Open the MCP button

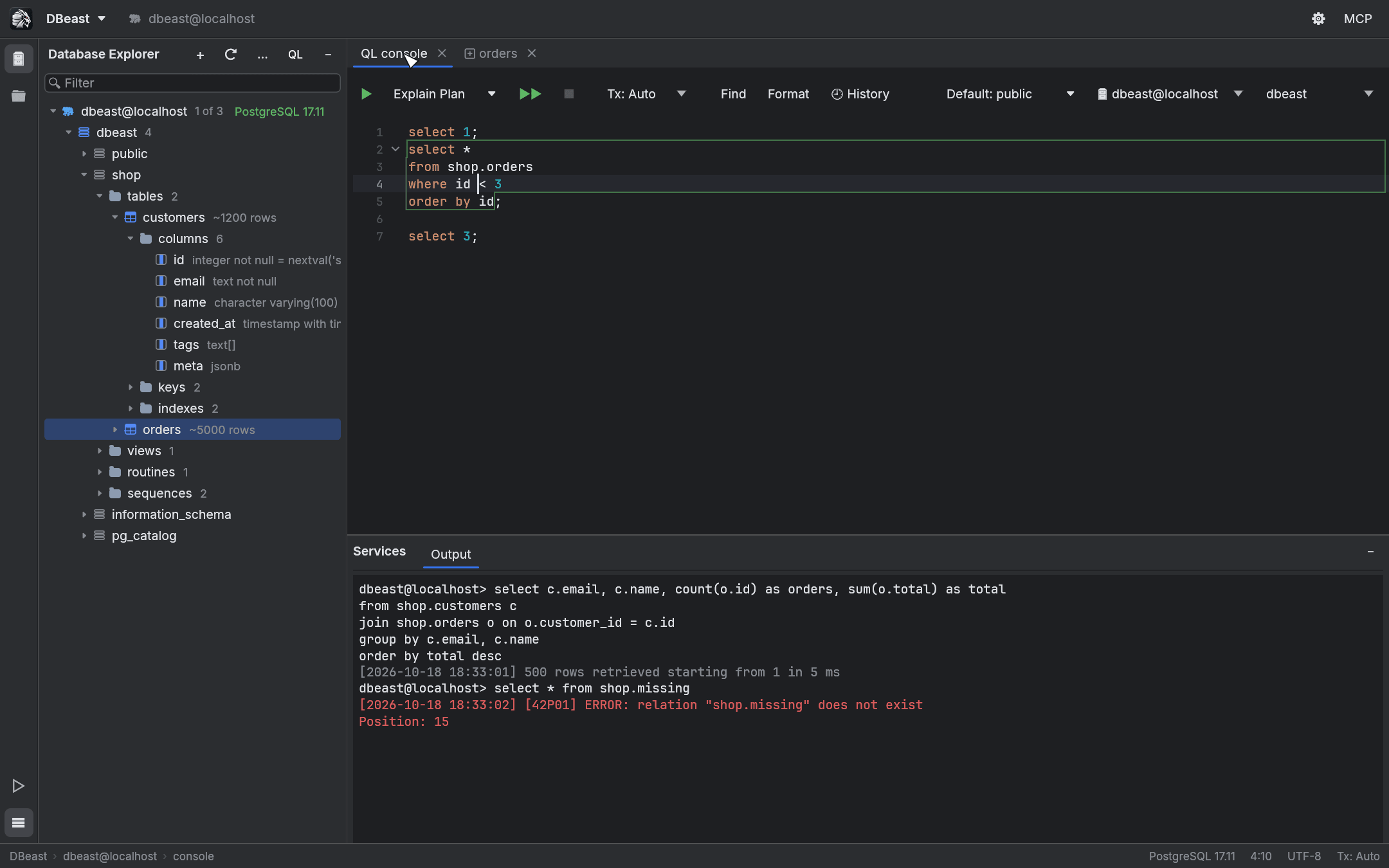[x=1357, y=19]
